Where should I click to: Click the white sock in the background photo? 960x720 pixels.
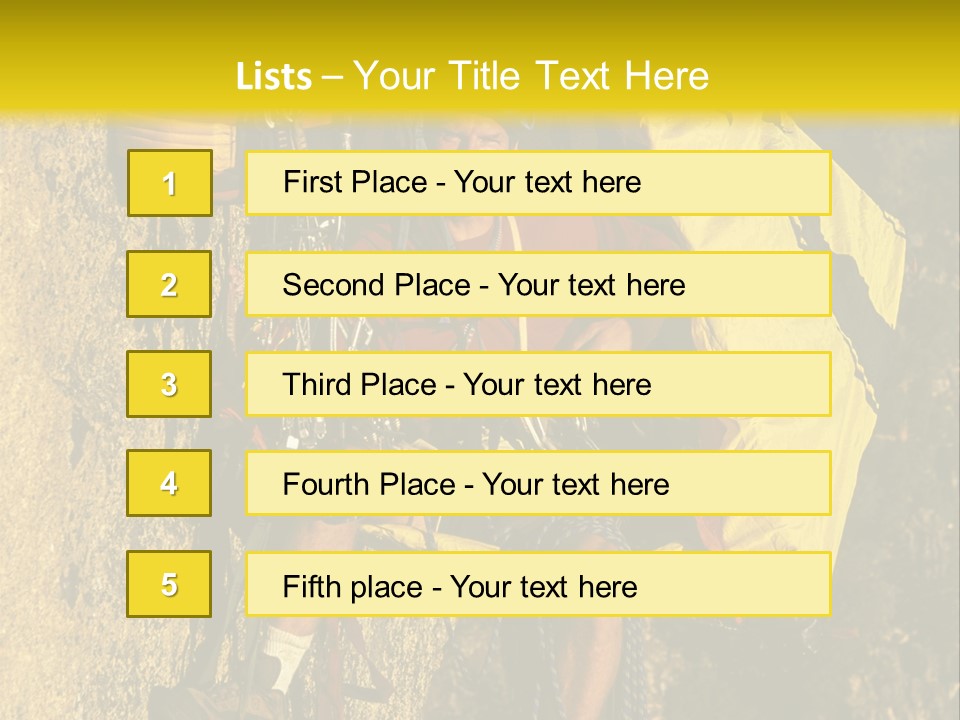pos(290,648)
